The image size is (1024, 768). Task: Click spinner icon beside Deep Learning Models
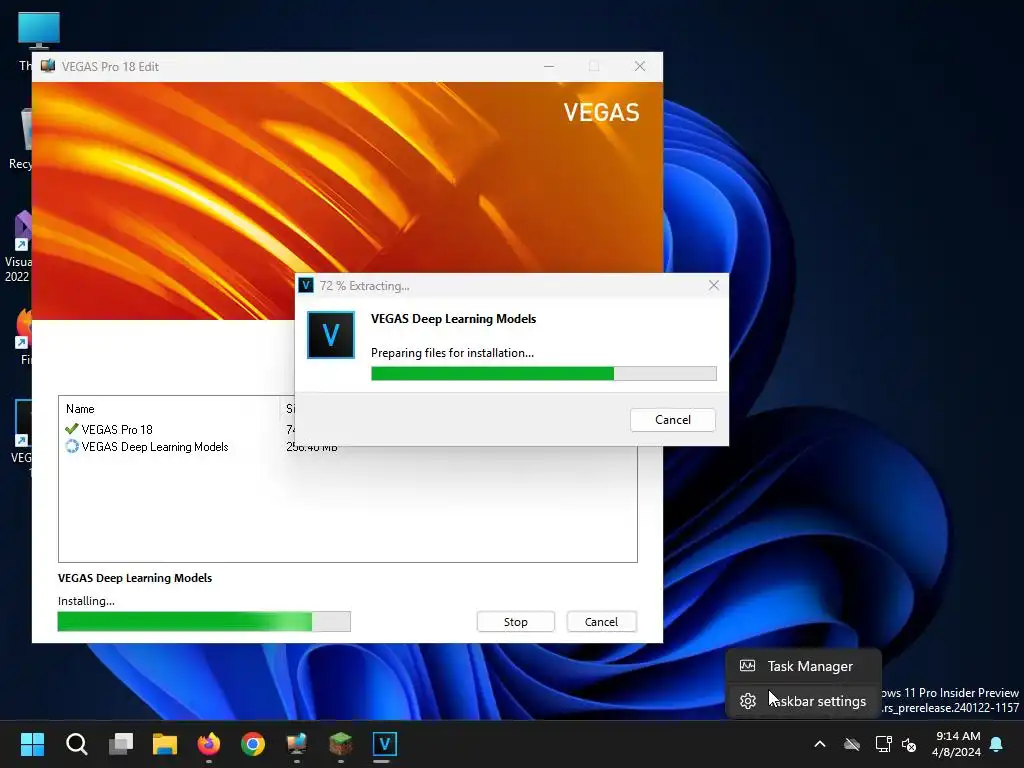72,447
